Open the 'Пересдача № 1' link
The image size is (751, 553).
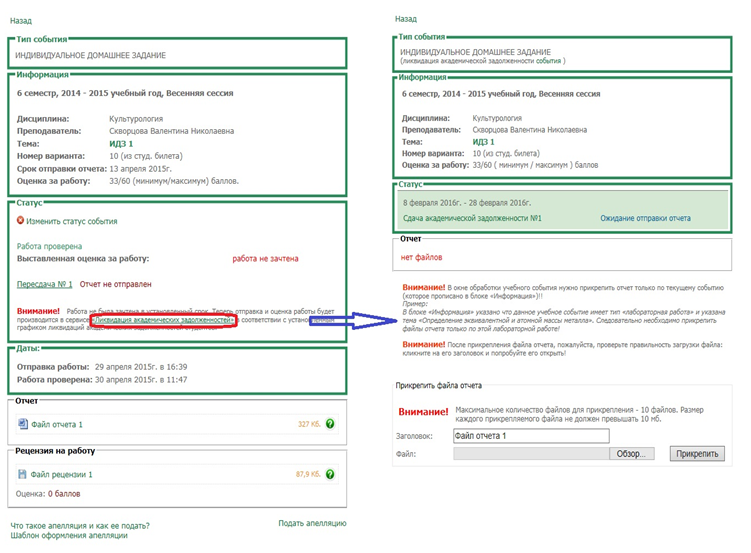pos(45,284)
